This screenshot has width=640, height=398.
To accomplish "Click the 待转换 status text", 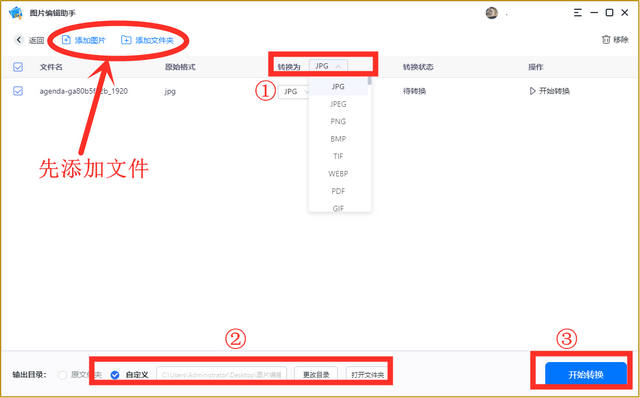I will [414, 91].
